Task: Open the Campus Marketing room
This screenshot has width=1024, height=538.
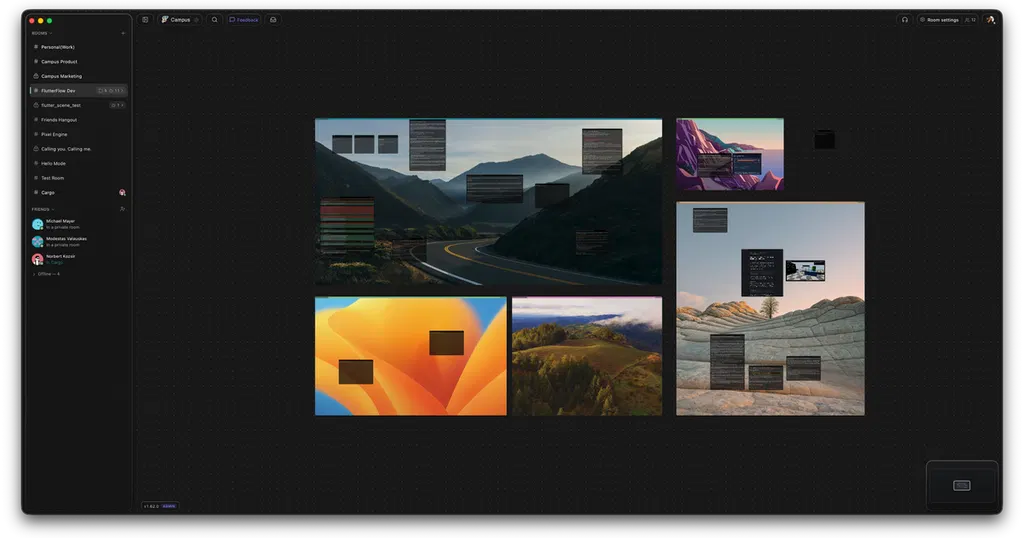Action: 78,76
